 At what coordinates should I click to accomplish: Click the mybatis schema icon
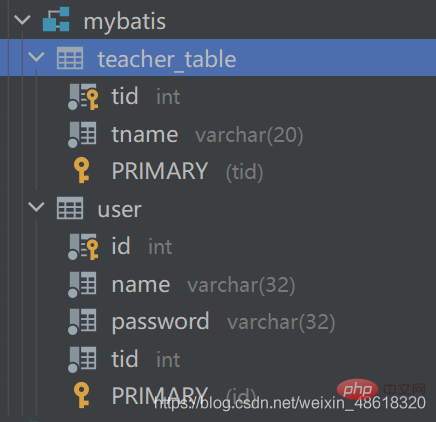click(56, 20)
